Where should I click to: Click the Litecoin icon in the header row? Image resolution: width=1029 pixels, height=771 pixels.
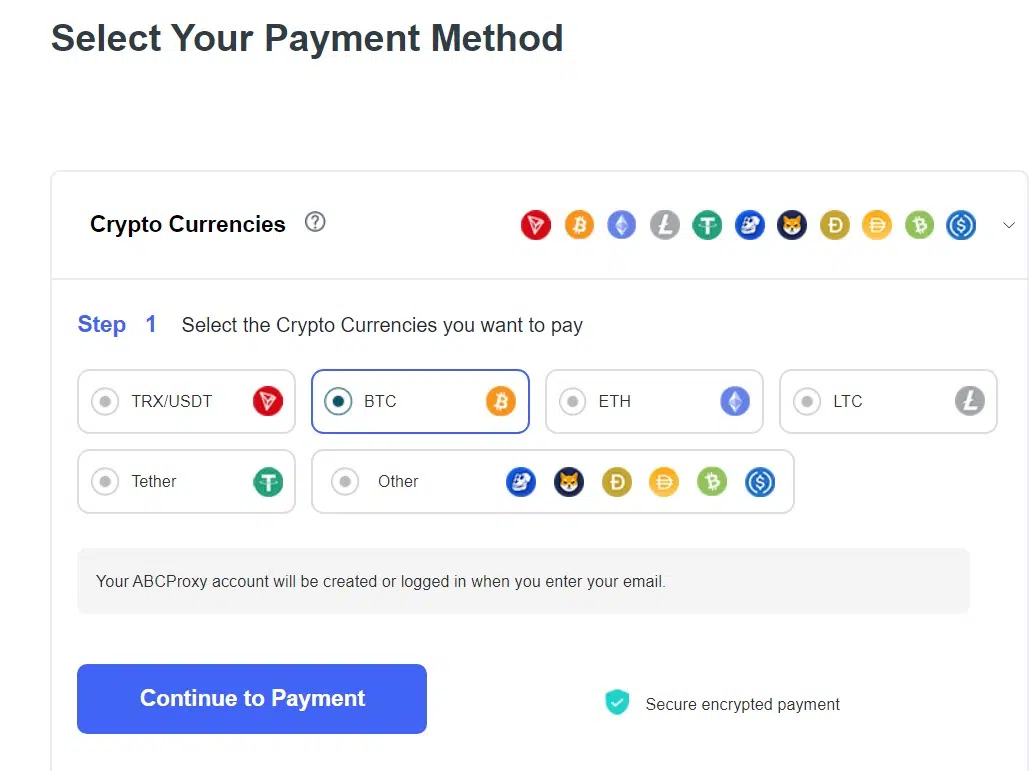pyautogui.click(x=664, y=225)
